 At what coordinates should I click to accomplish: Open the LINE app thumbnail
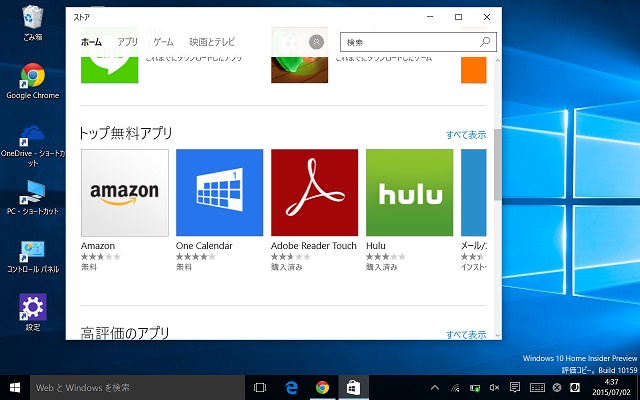click(x=109, y=56)
